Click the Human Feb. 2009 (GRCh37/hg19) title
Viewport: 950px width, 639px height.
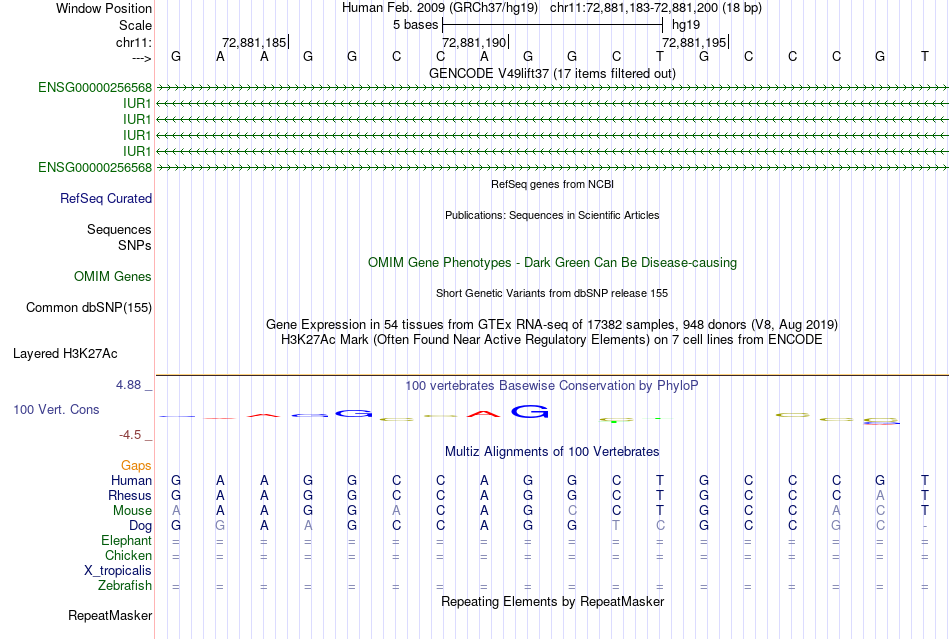440,8
